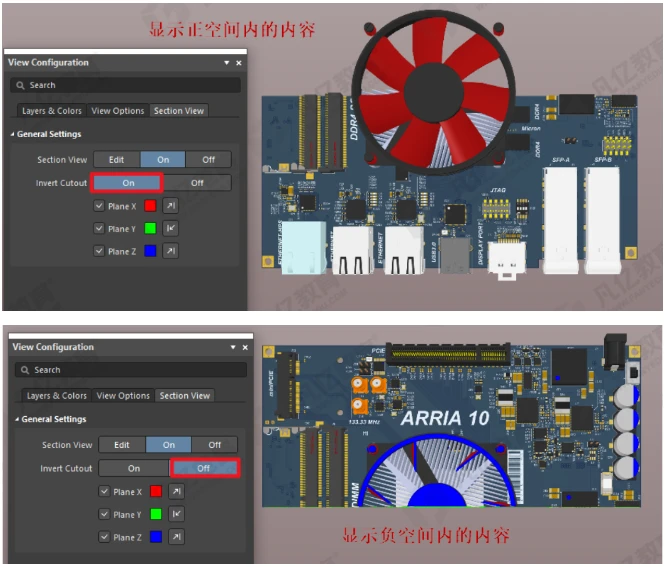Close the bottom View Configuration panel
The width and height of the screenshot is (665, 567).
click(x=245, y=347)
